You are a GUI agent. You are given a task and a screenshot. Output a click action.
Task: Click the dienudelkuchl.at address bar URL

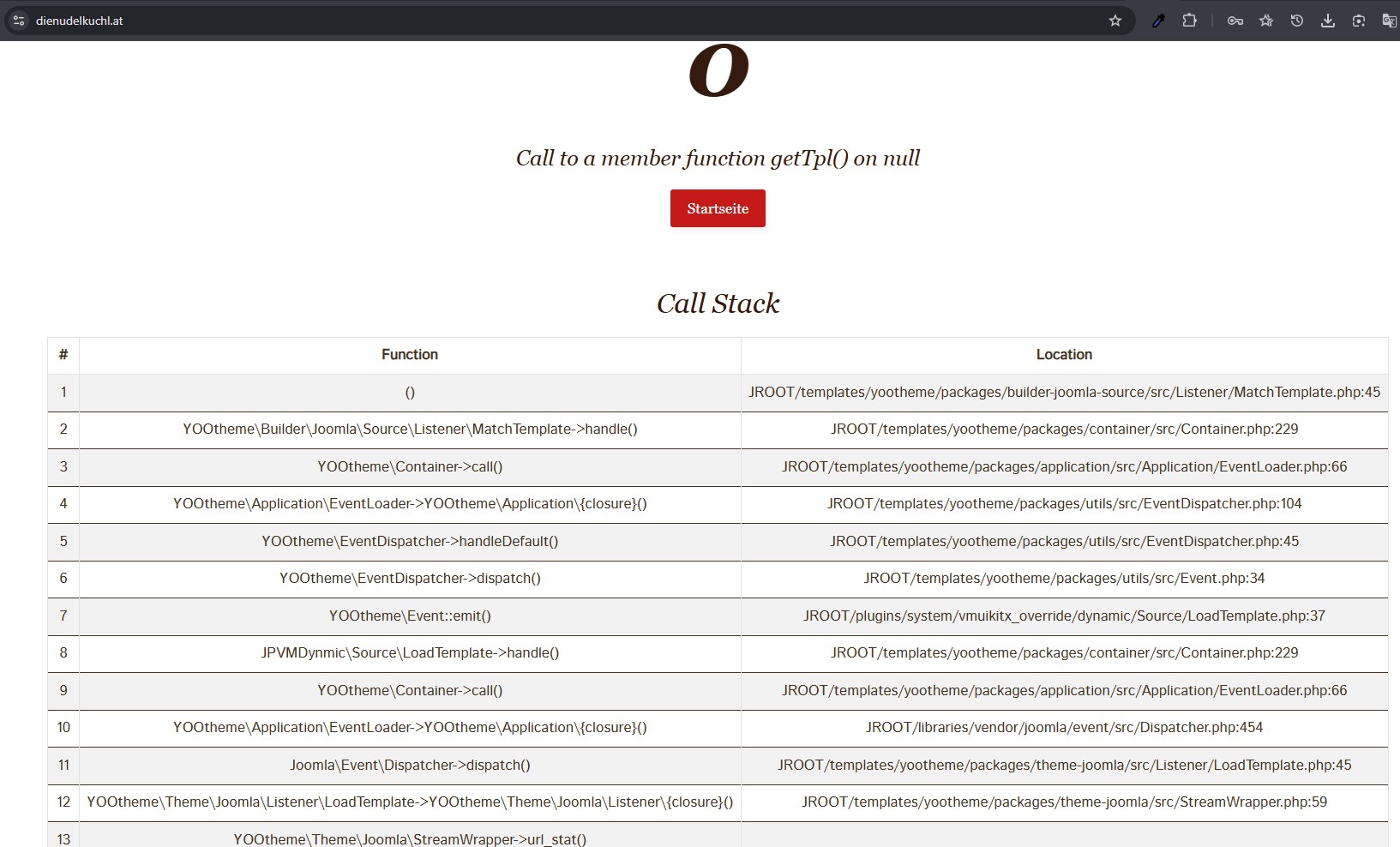click(80, 21)
